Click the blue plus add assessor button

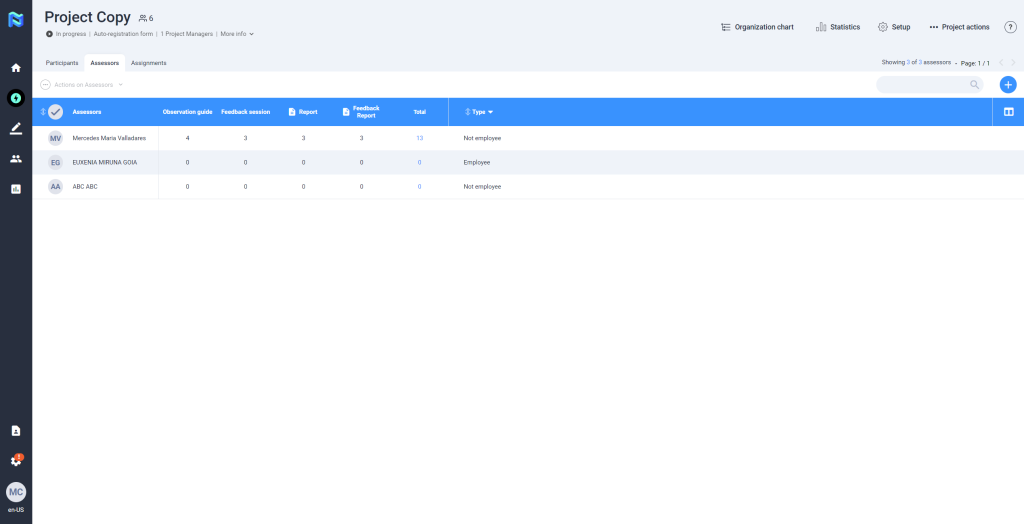1008,85
